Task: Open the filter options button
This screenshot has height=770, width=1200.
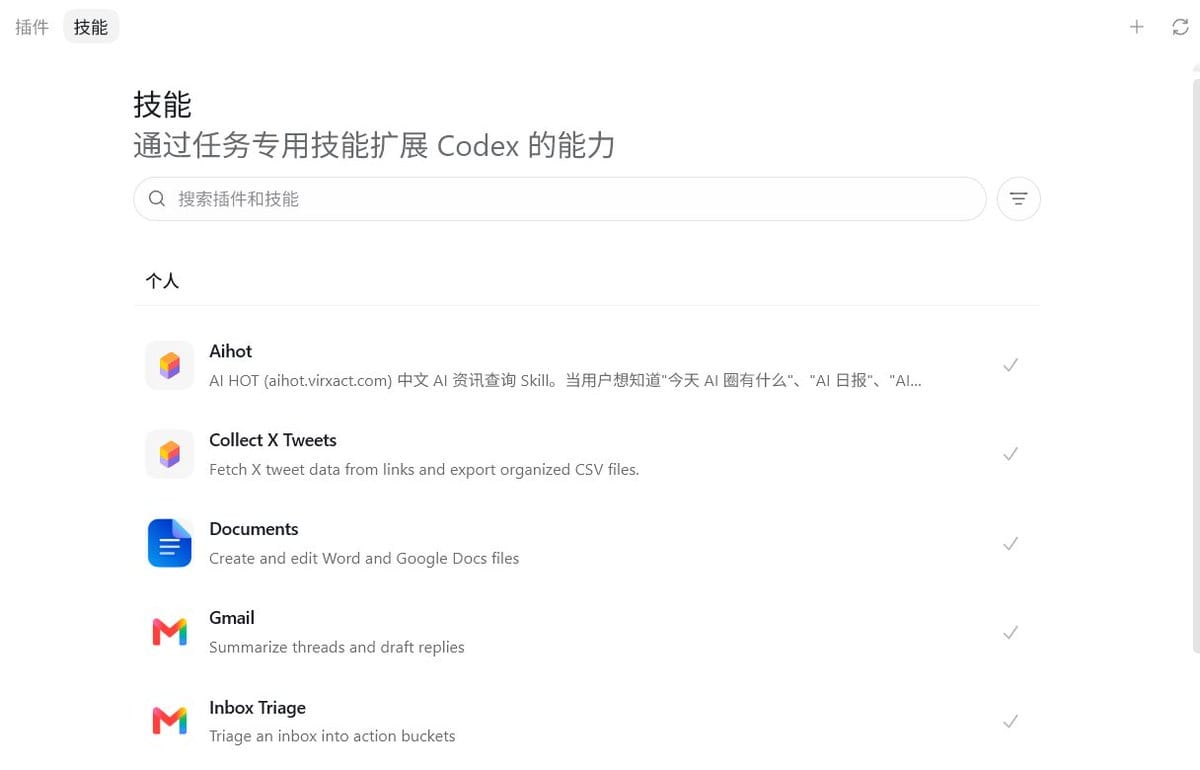Action: [x=1019, y=199]
